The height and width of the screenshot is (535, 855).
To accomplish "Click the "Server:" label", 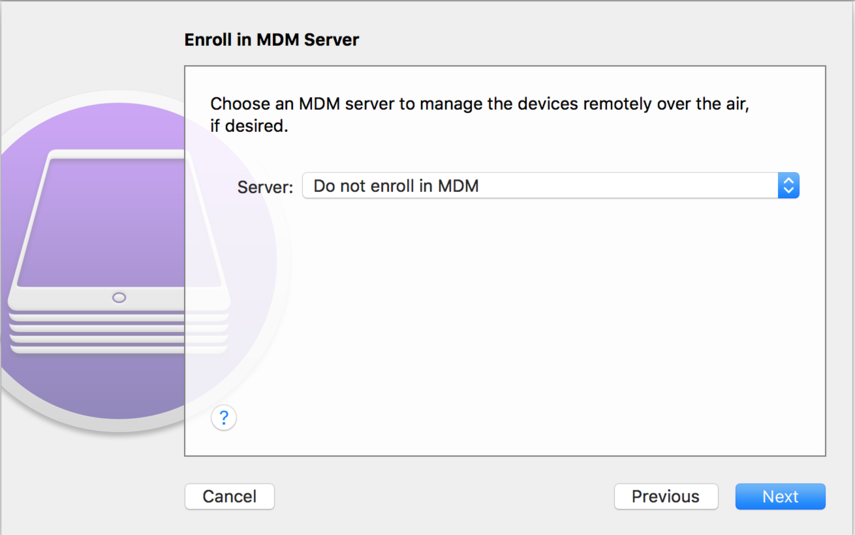I will pos(265,187).
